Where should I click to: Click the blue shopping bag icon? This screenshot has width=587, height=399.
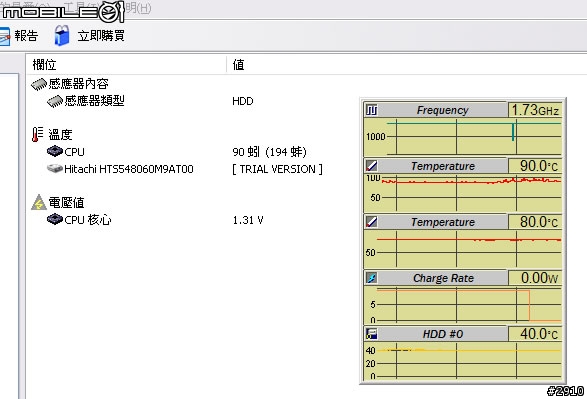(62, 36)
